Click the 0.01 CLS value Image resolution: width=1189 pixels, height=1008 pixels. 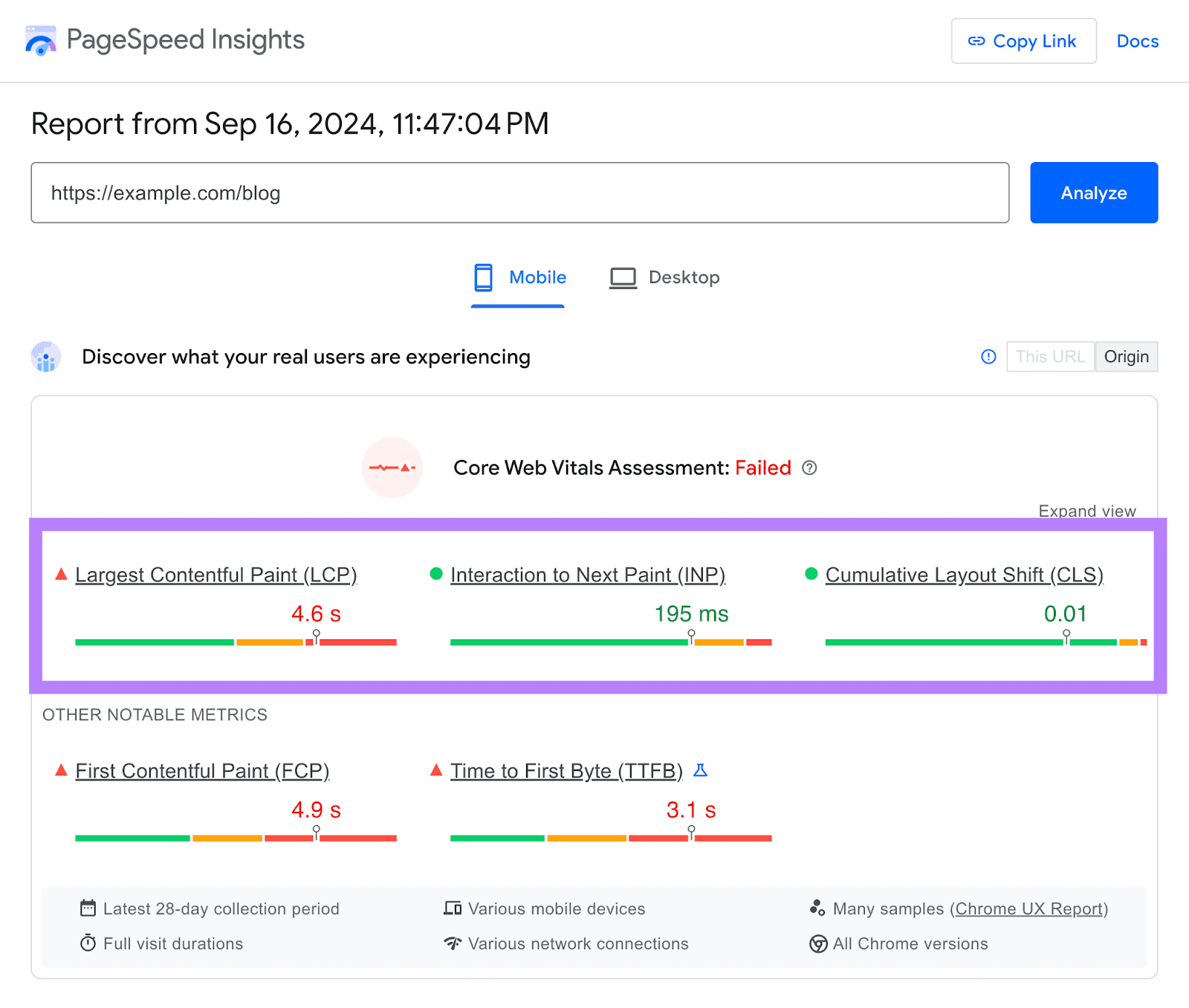pyautogui.click(x=1065, y=614)
